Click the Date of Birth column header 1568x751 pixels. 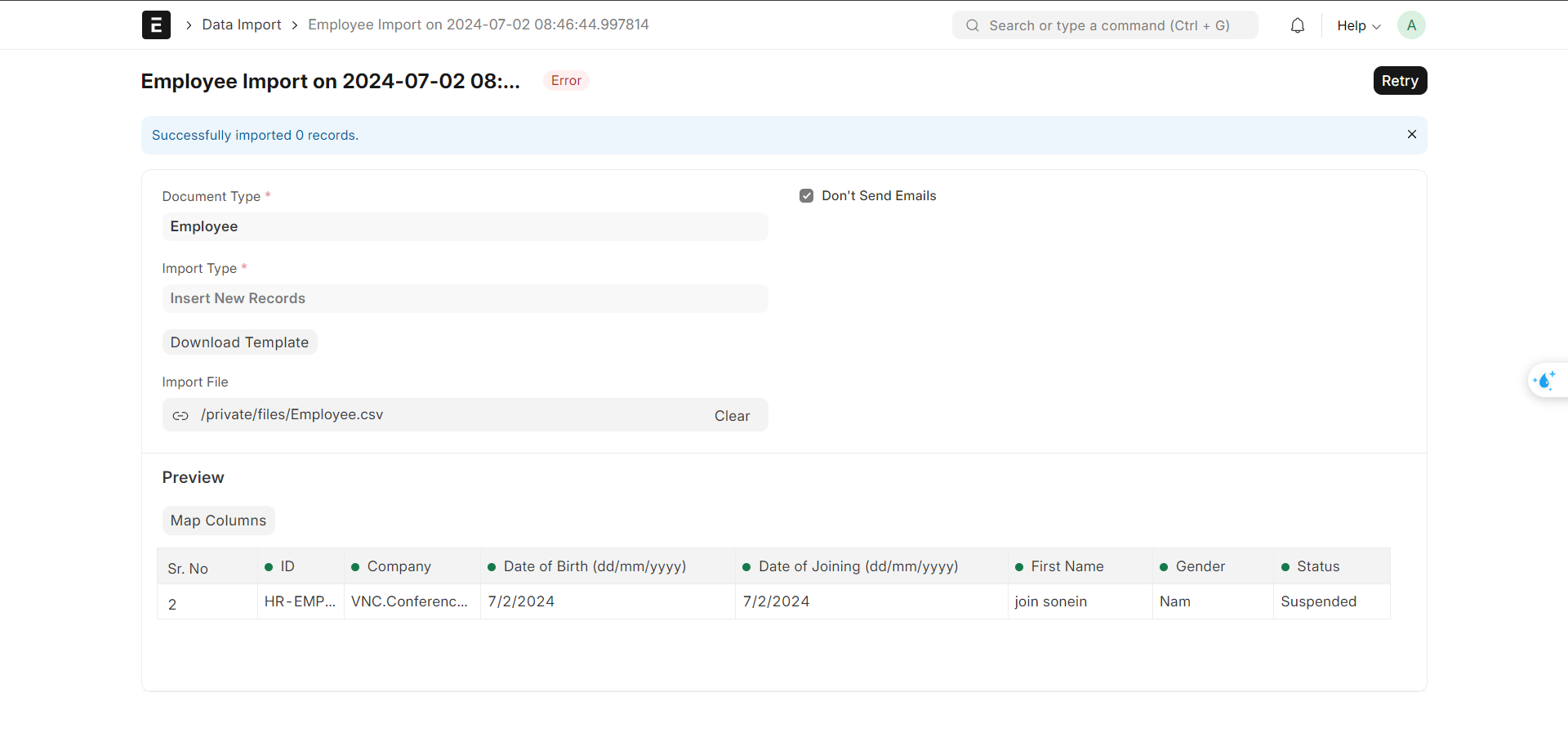click(608, 566)
